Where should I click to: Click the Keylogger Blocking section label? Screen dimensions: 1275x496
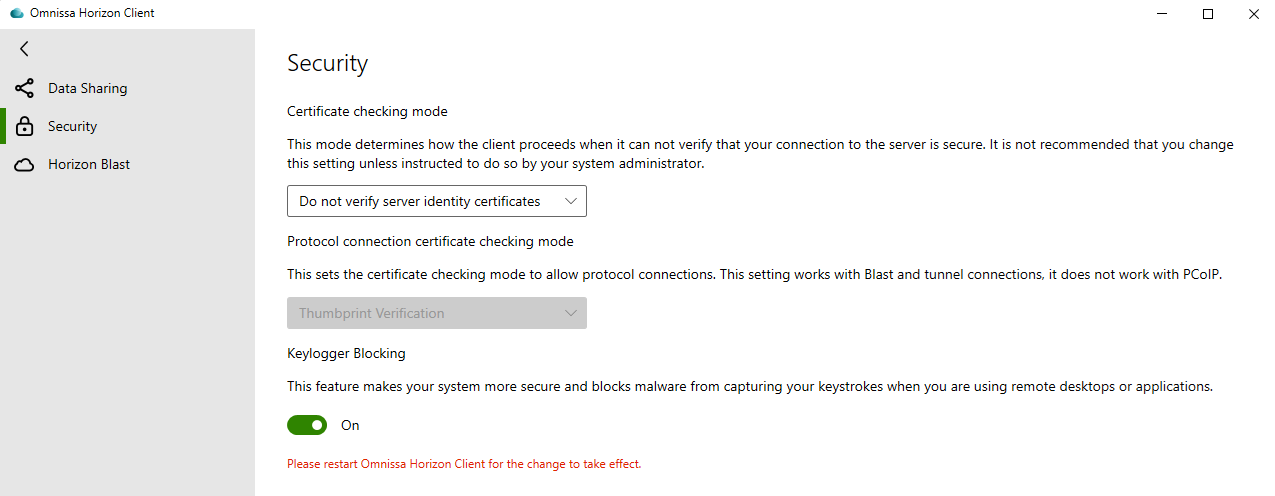click(x=346, y=353)
